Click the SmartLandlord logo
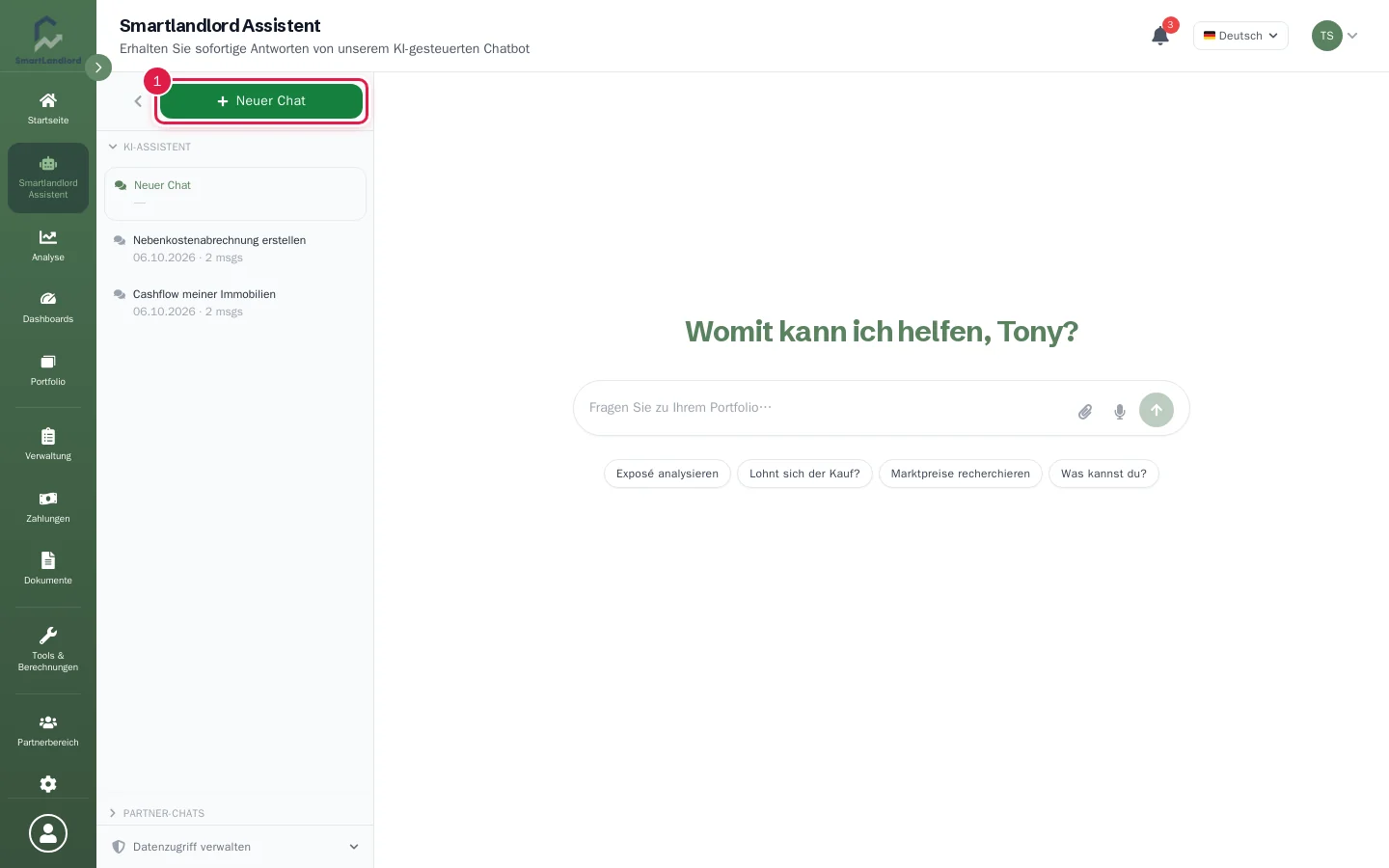Viewport: 1389px width, 868px height. 48,39
